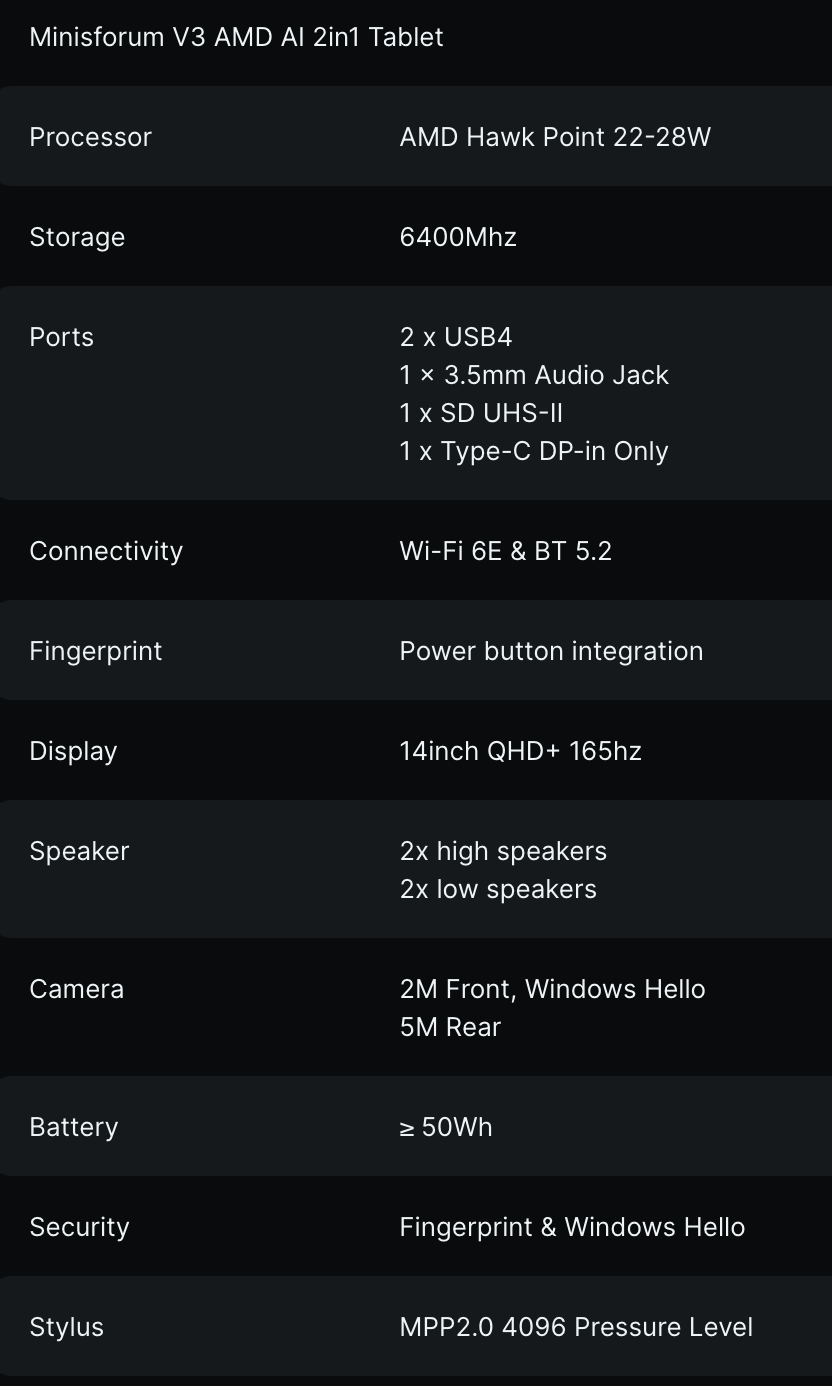Select the Stylus row label
The image size is (832, 1386).
(x=66, y=1327)
